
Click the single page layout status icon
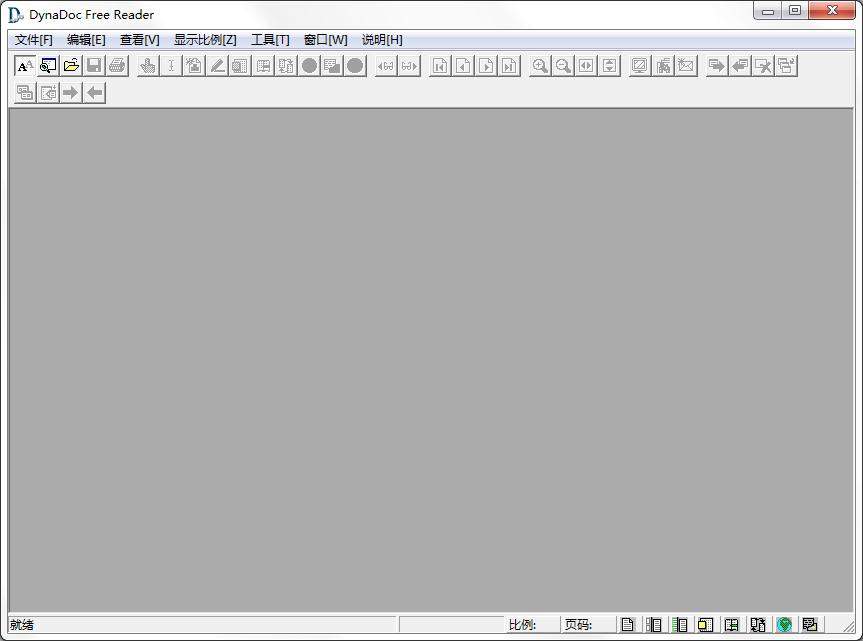point(627,624)
